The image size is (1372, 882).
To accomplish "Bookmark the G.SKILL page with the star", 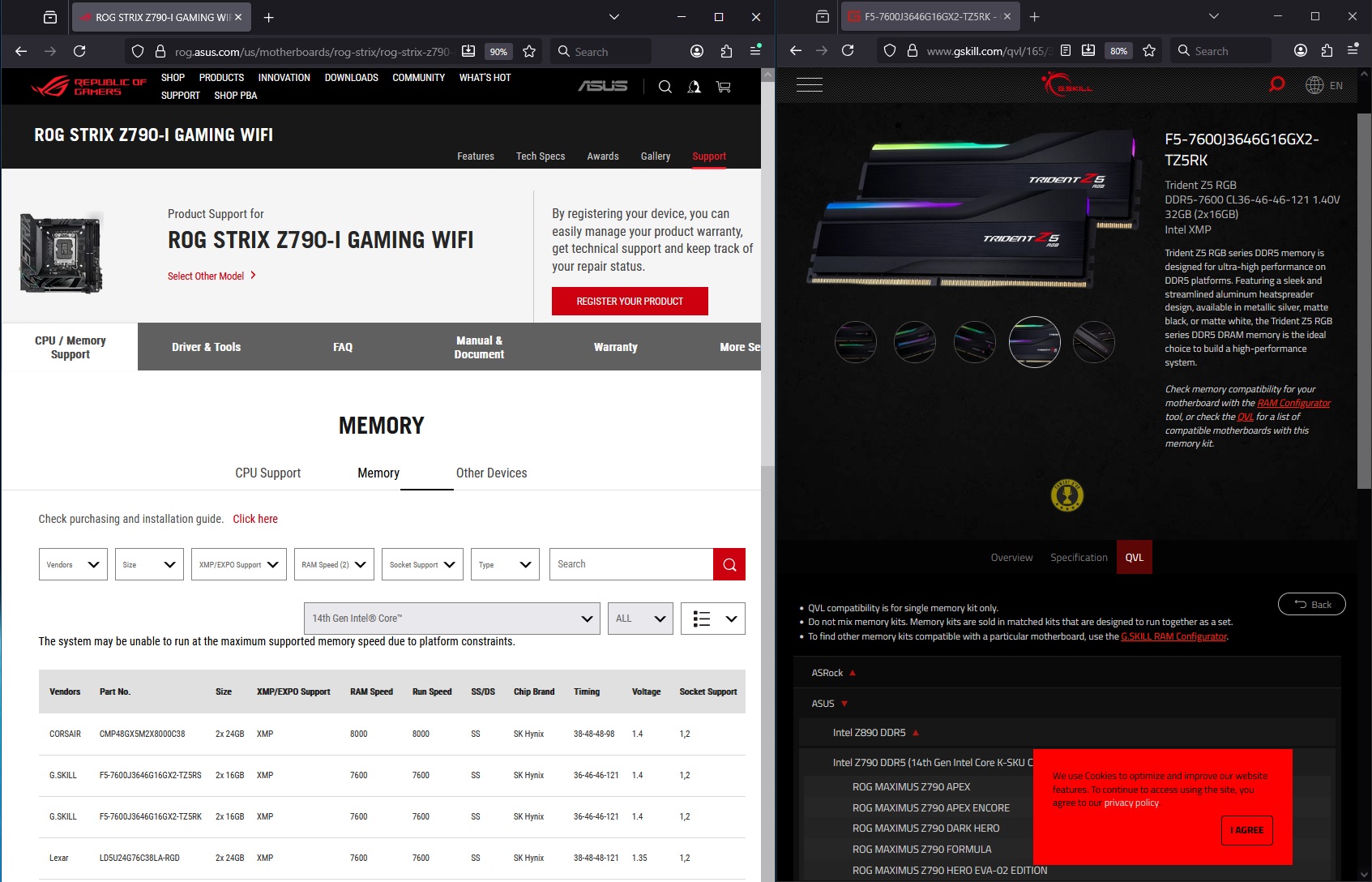I will point(1149,51).
